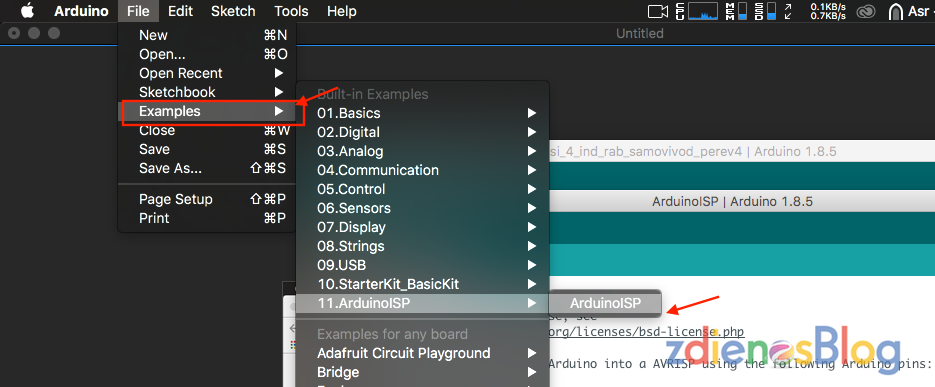Expand the 07.Display examples submenu
The width and height of the screenshot is (935, 387).
423,227
